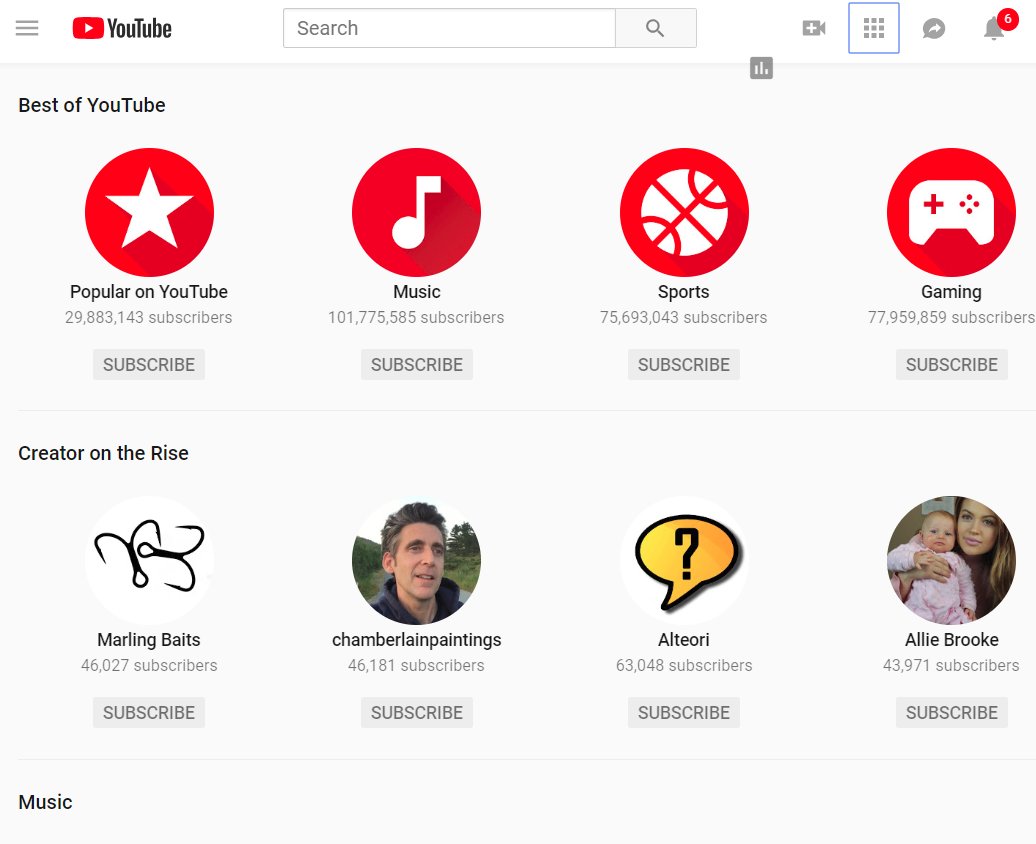Open the Gaming controller channel icon
Screen dimensions: 1036x844
point(951,212)
